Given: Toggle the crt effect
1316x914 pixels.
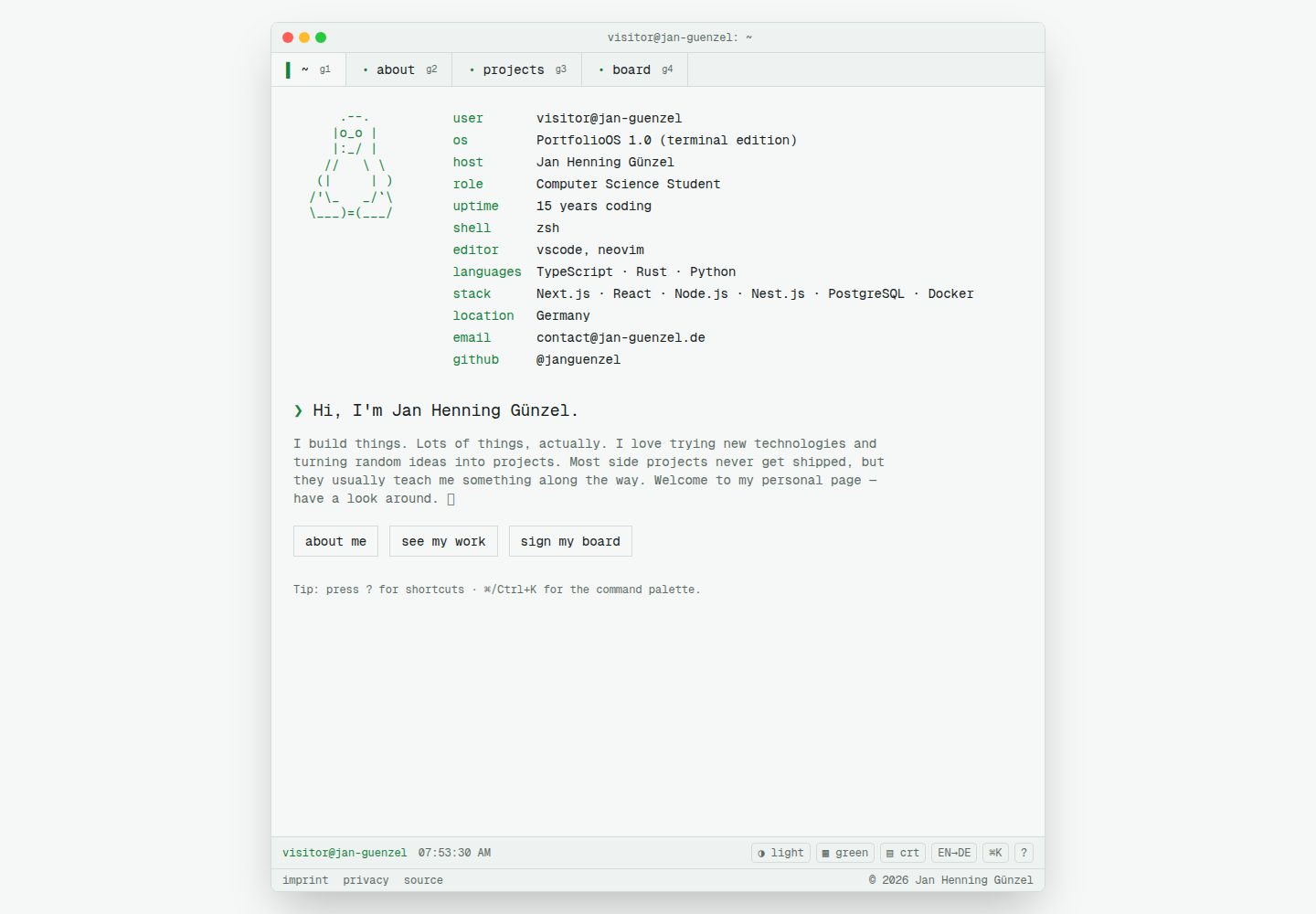Looking at the screenshot, I should tap(903, 853).
